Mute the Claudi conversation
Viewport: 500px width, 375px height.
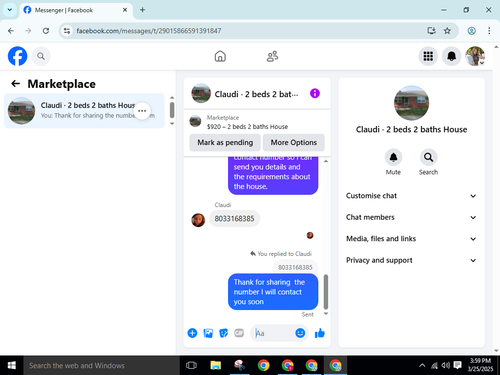tap(393, 157)
